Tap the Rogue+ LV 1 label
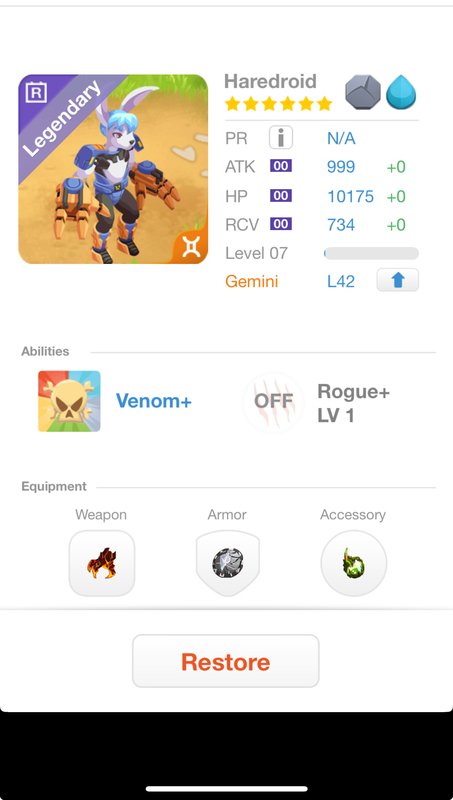This screenshot has height=800, width=453. coord(354,404)
